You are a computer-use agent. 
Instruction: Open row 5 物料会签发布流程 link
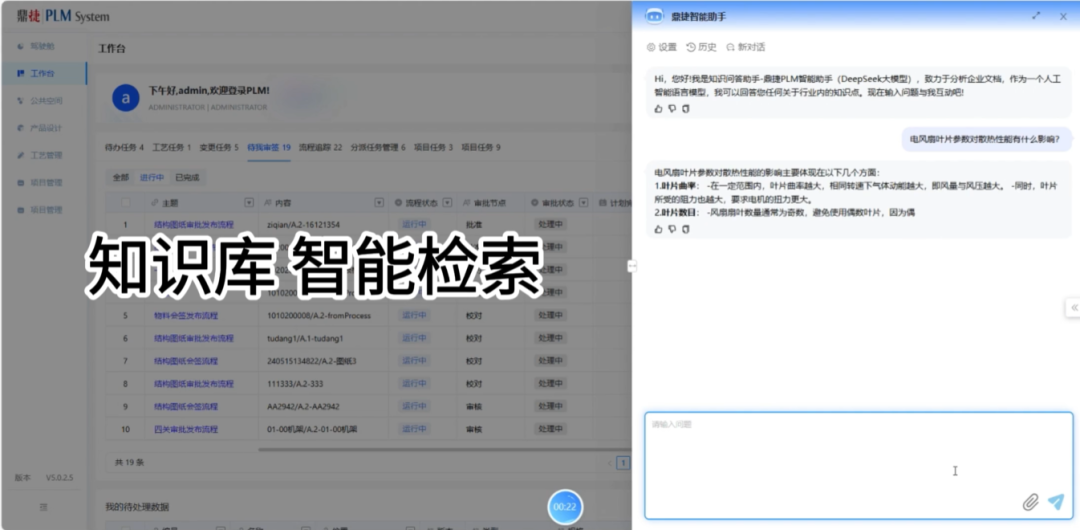point(186,316)
